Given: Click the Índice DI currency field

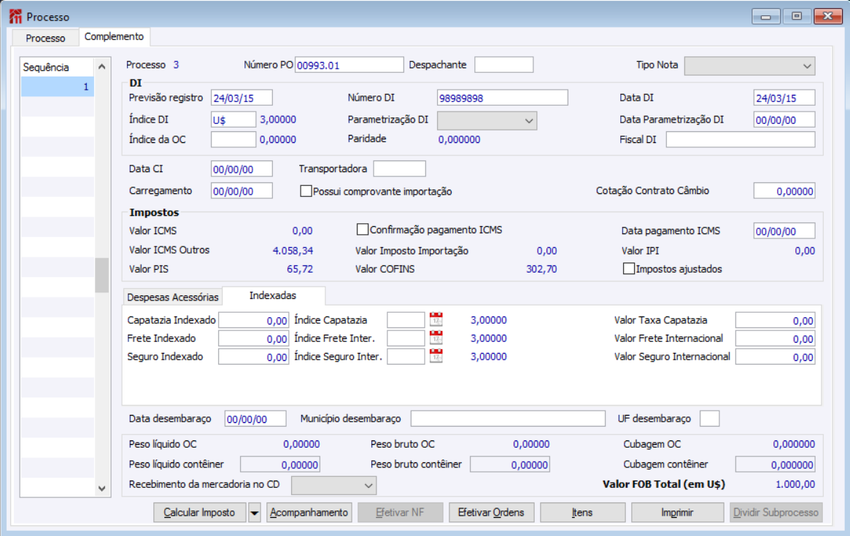Looking at the screenshot, I should point(233,120).
